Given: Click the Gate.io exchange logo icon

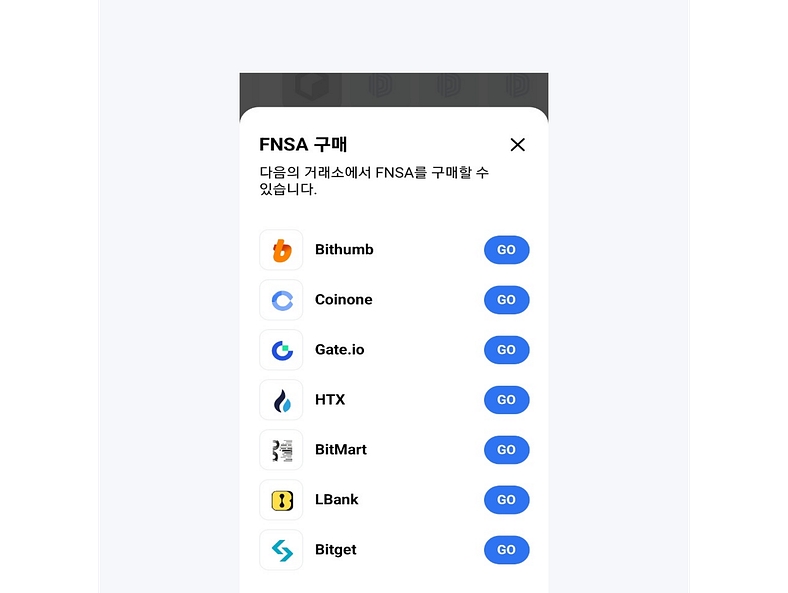Looking at the screenshot, I should click(281, 350).
